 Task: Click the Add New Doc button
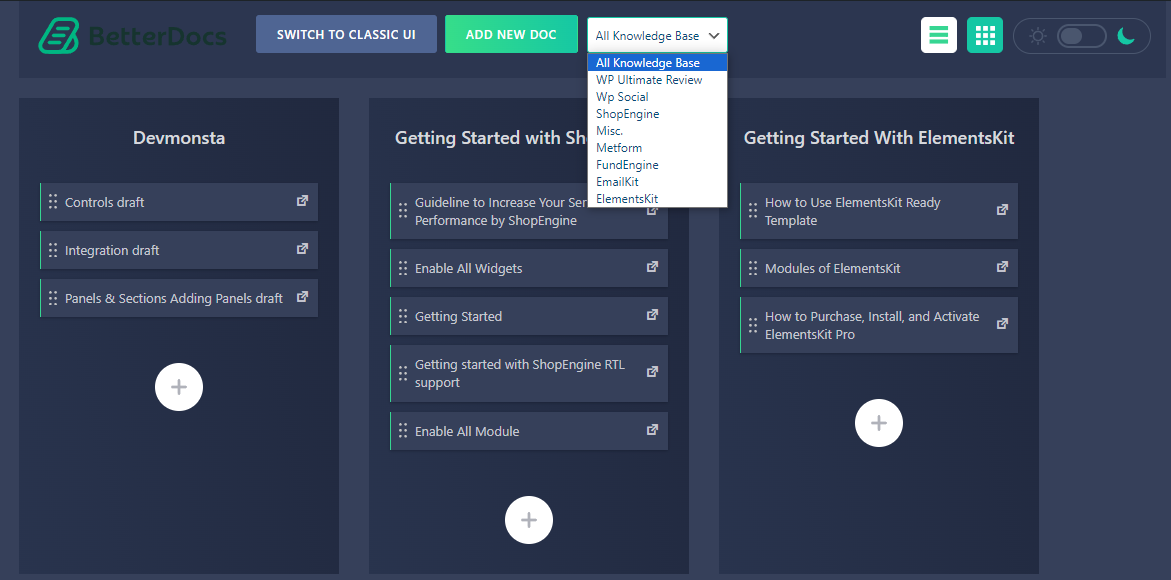click(511, 34)
